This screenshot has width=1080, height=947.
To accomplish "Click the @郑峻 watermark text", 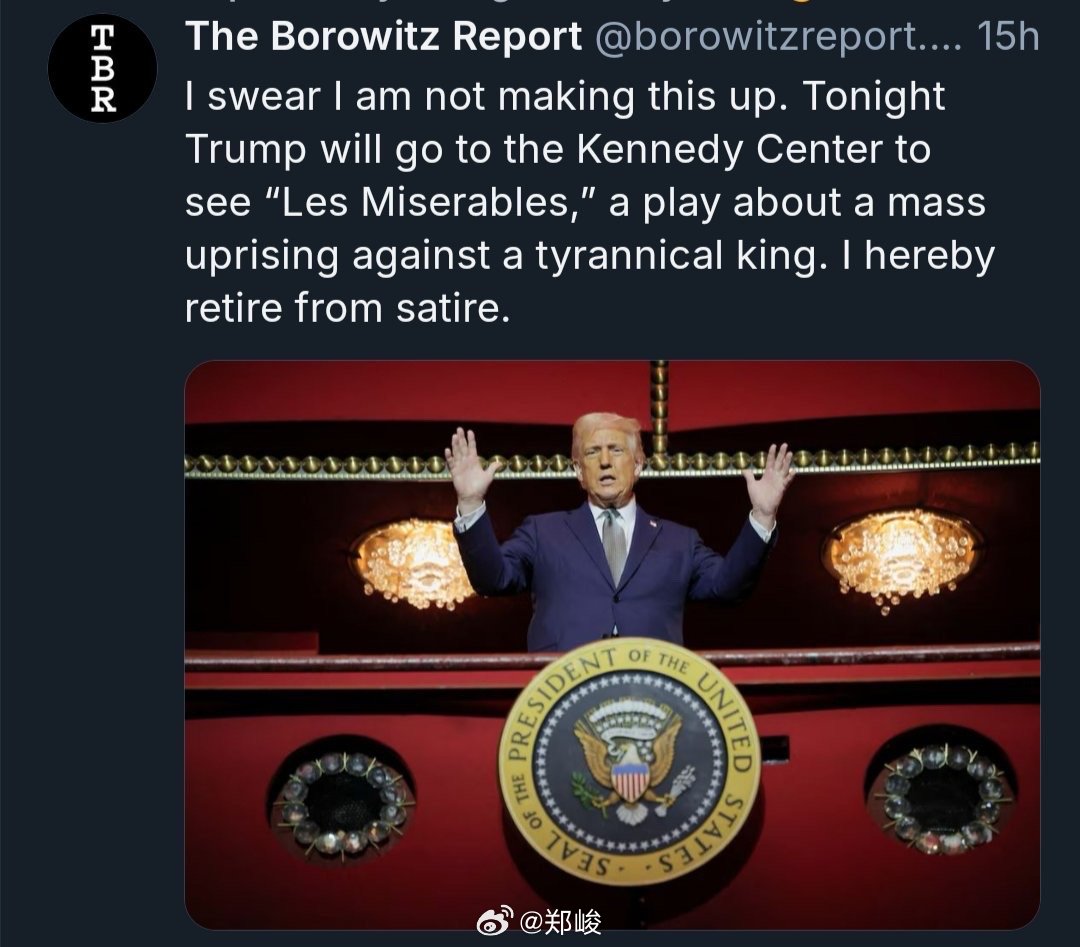I will pos(559,922).
